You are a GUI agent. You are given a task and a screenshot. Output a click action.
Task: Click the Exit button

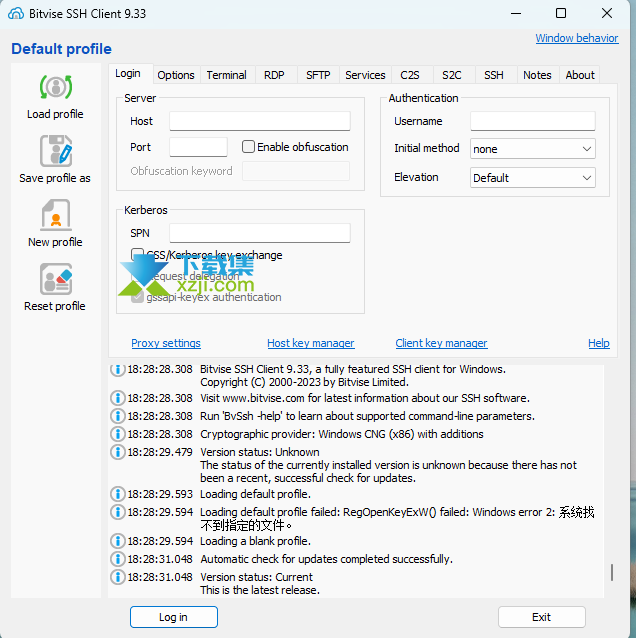542,617
